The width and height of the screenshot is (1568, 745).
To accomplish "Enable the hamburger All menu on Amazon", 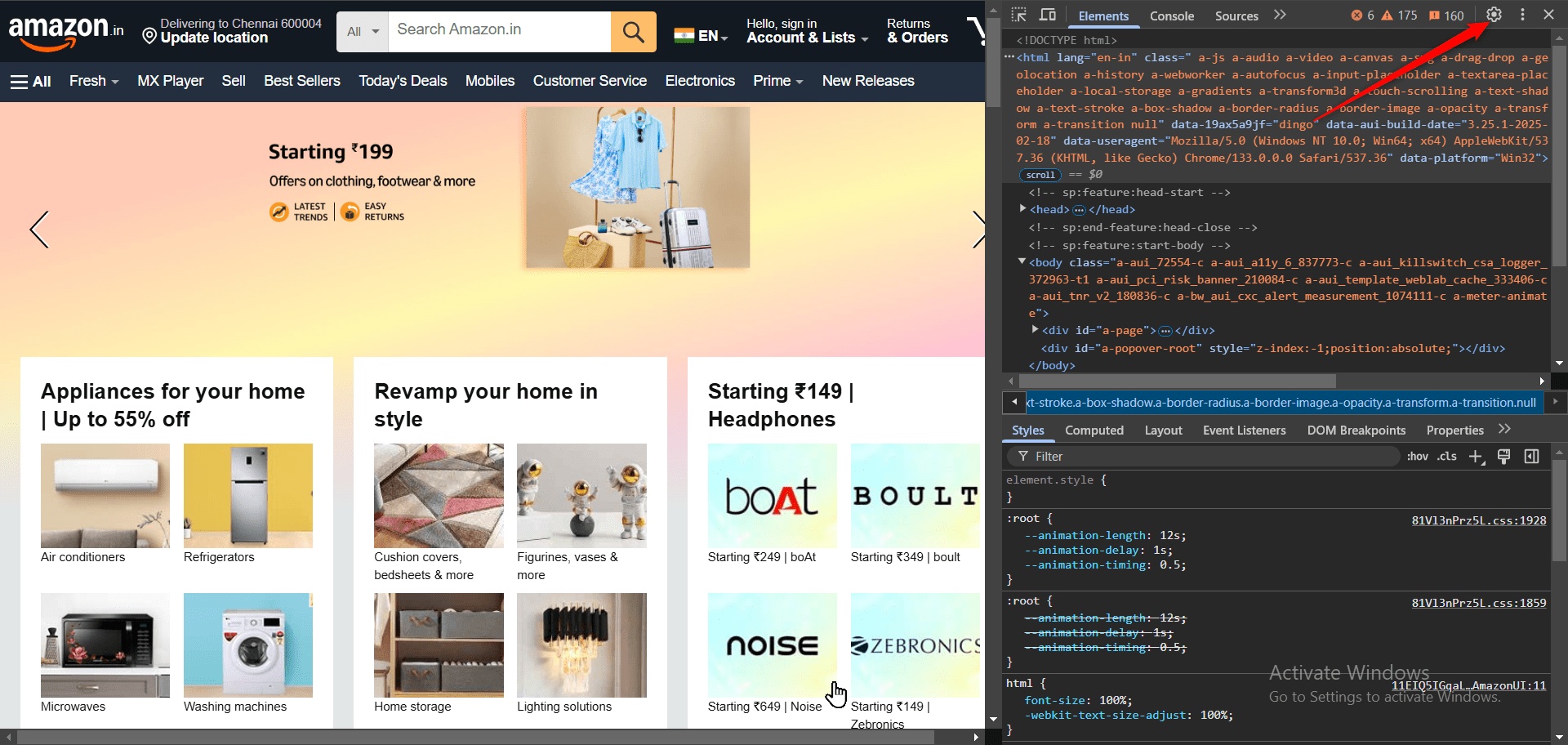I will 30,81.
